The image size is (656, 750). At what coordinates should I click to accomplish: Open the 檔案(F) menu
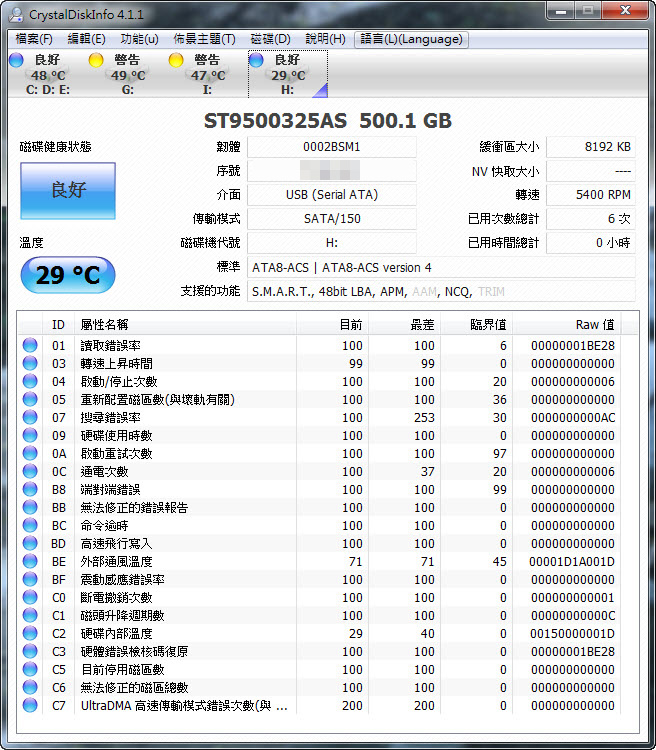point(33,39)
